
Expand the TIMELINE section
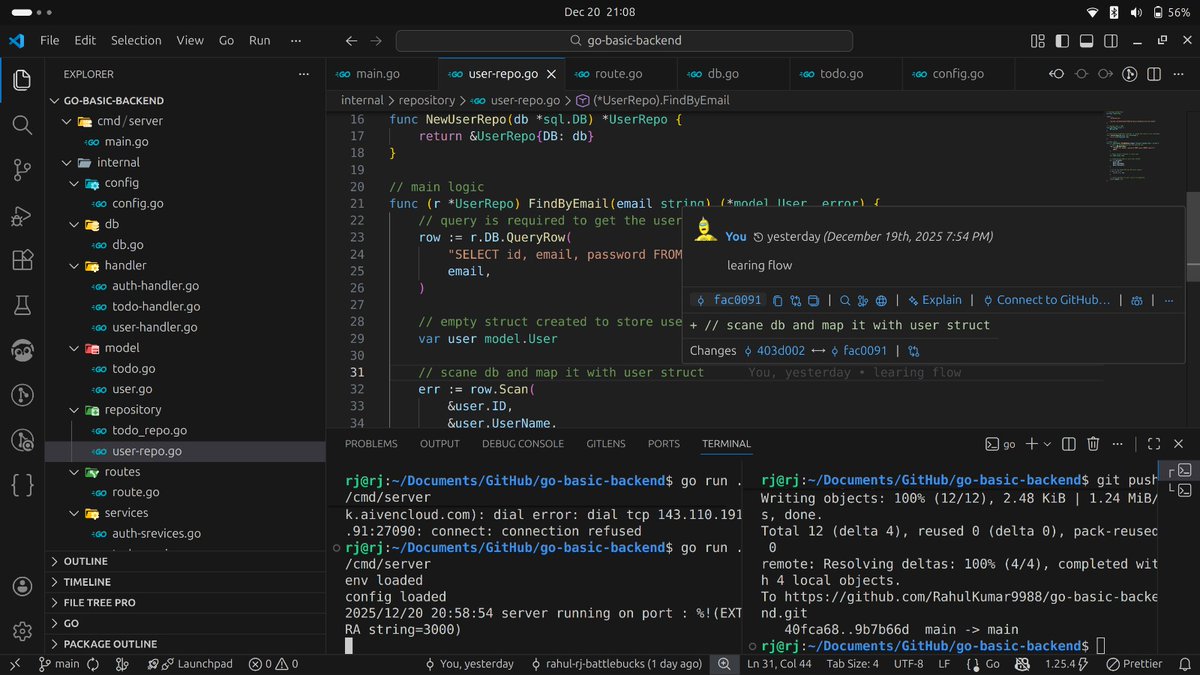[185, 582]
